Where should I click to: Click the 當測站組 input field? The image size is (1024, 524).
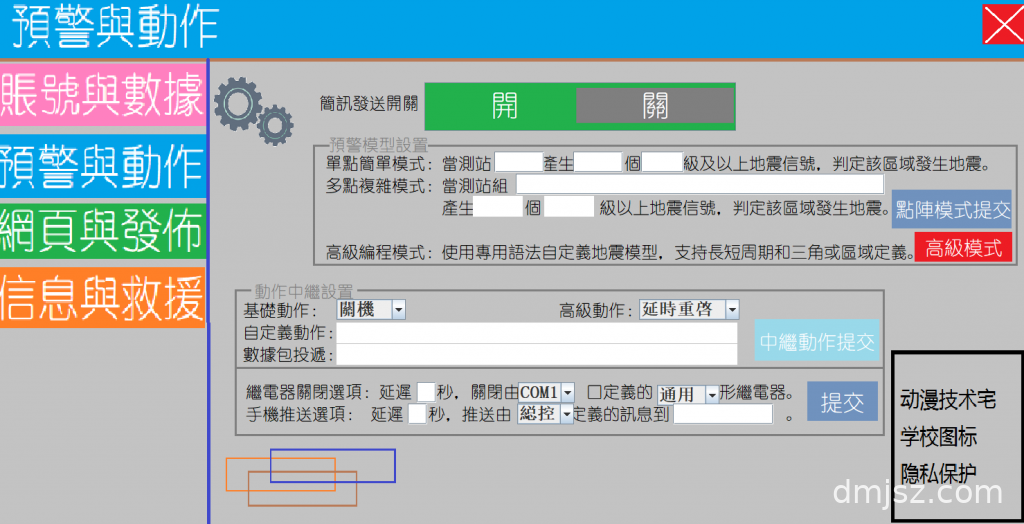tap(699, 184)
